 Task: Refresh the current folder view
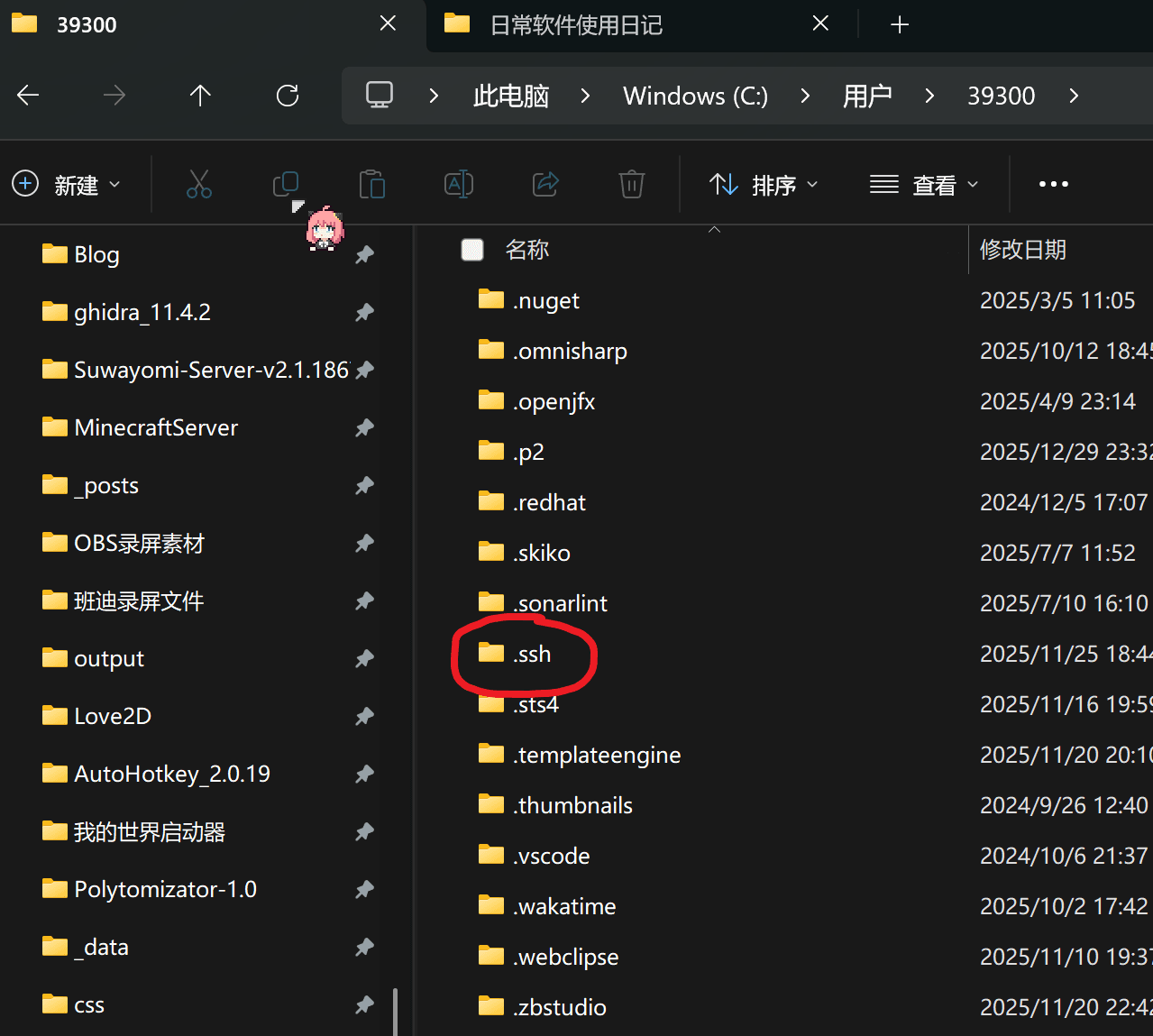click(x=288, y=96)
